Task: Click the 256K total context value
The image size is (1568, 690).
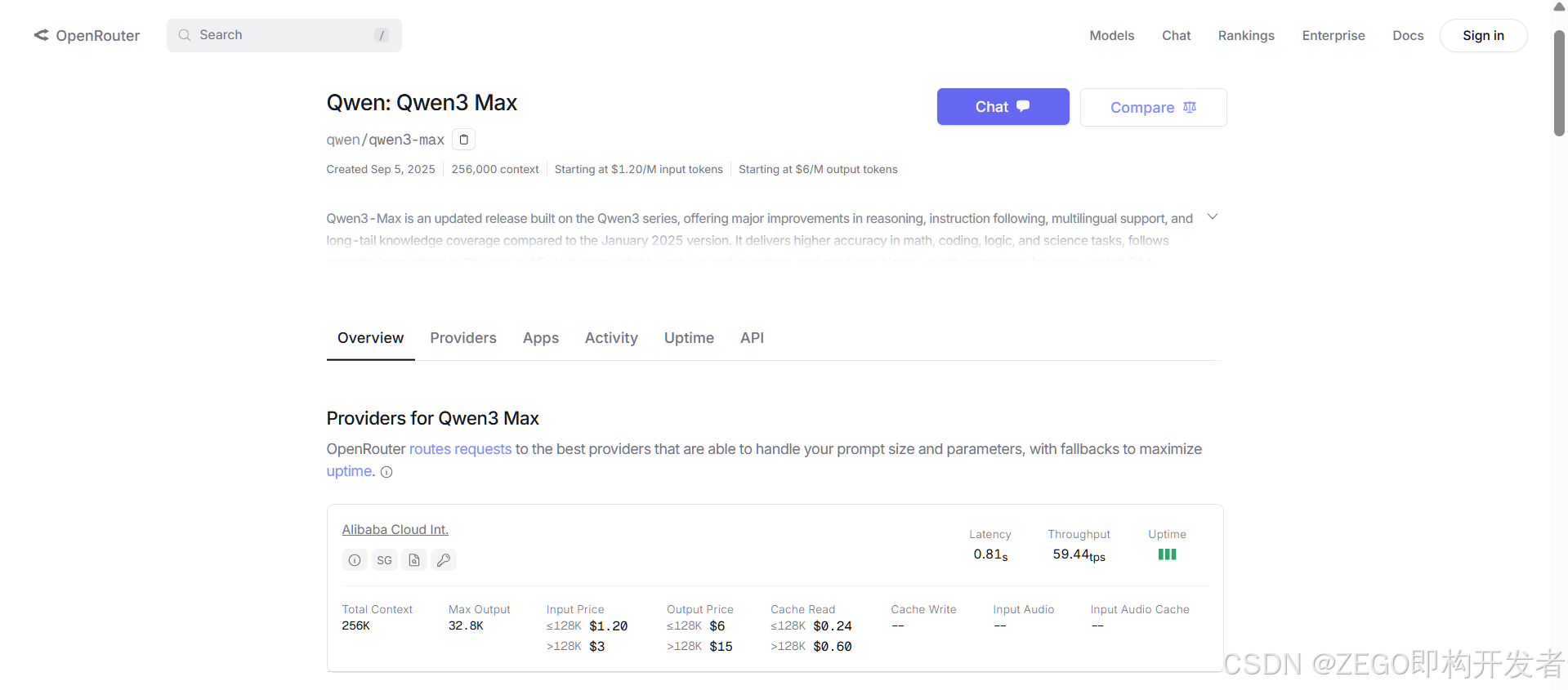Action: pos(355,625)
